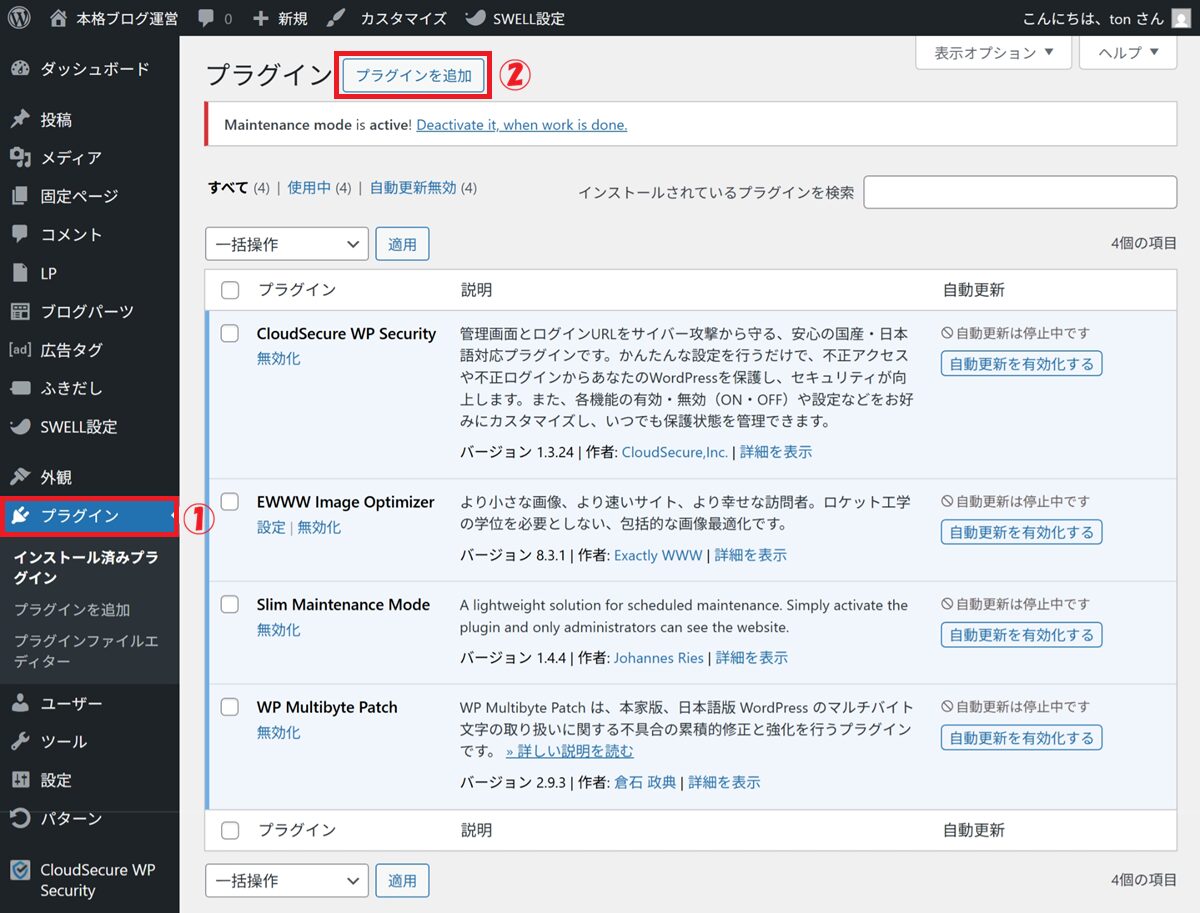Click the maintenance mode Deactivate link
Screen dimensions: 1200x913
pos(521,125)
